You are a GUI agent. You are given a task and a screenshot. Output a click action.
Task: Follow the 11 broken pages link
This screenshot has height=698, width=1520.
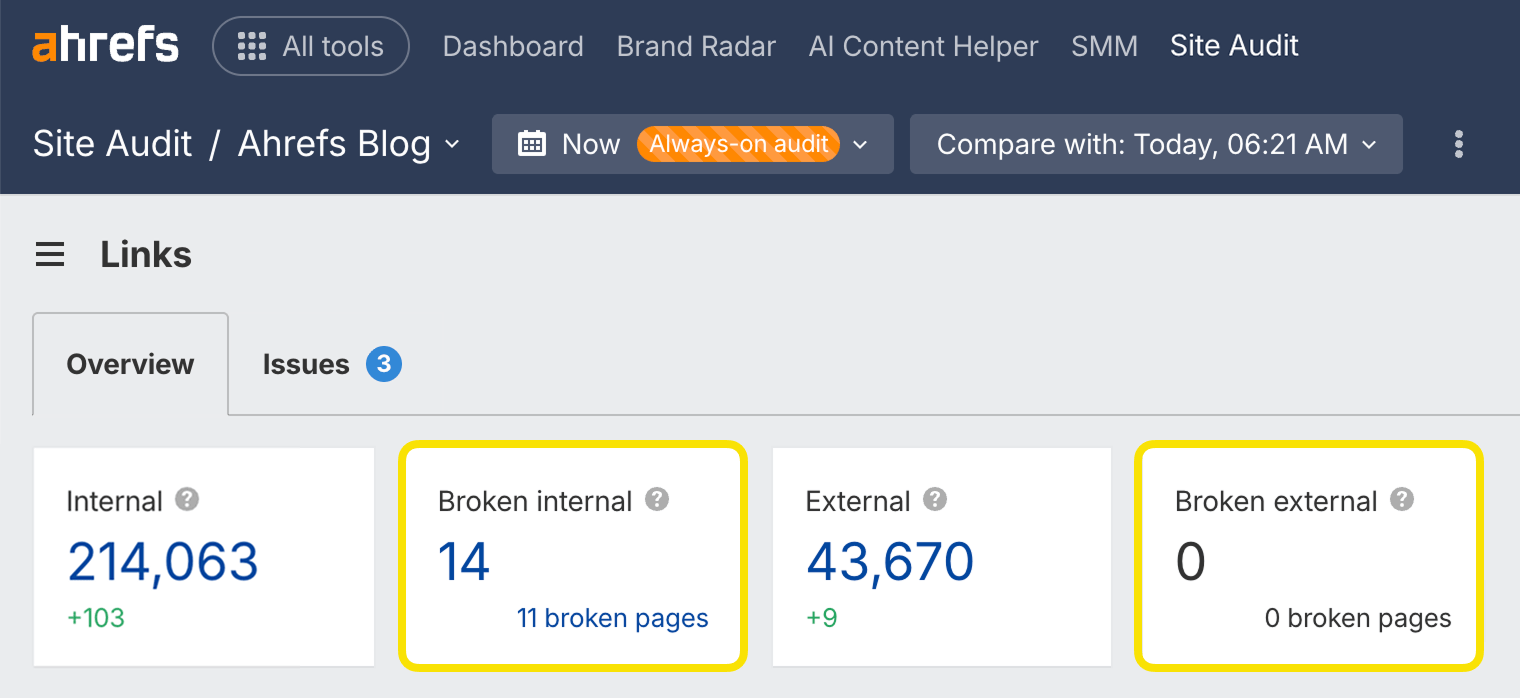coord(613,618)
